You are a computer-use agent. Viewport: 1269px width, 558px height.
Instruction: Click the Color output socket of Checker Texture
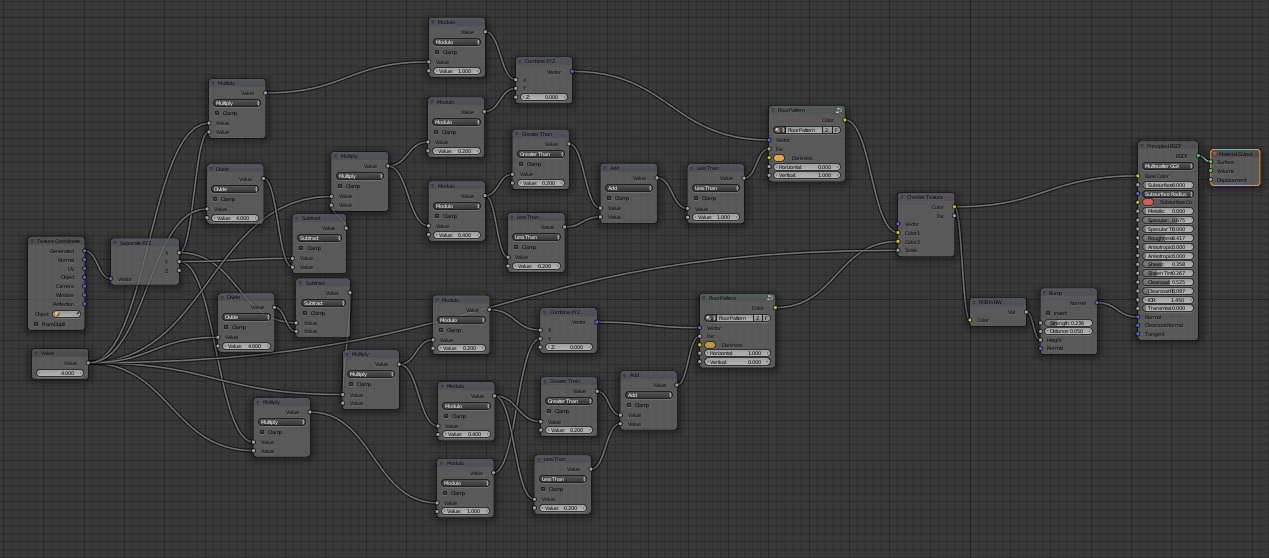(x=954, y=207)
